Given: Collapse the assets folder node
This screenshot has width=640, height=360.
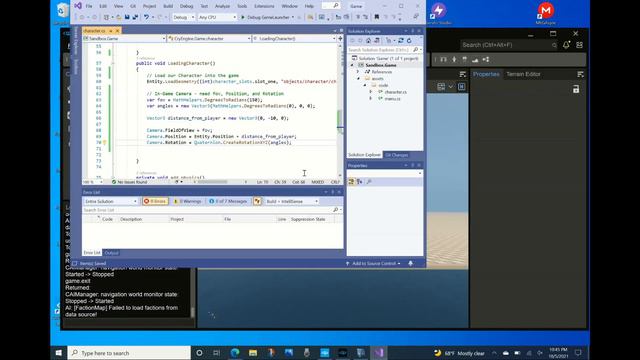Looking at the screenshot, I should (358, 78).
